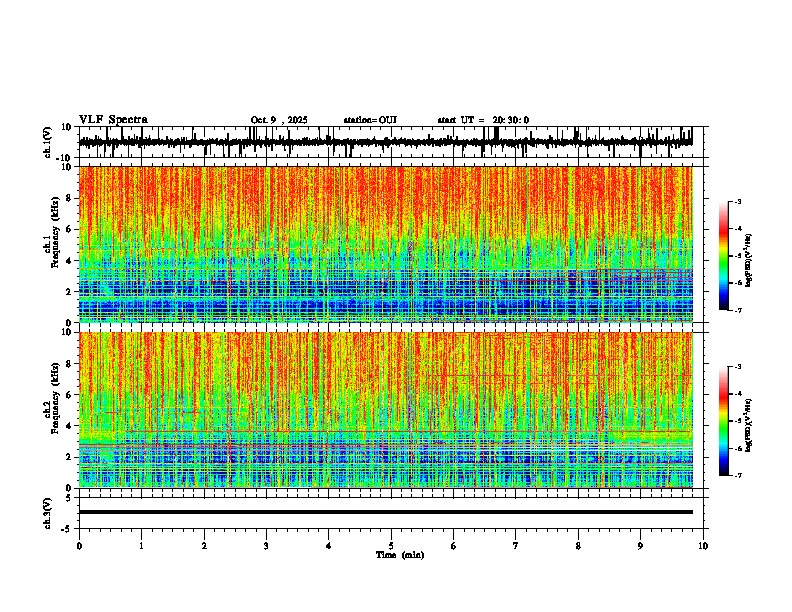Click the "ch.1(V)" axis label
This screenshot has height=612, width=792.
(48, 142)
